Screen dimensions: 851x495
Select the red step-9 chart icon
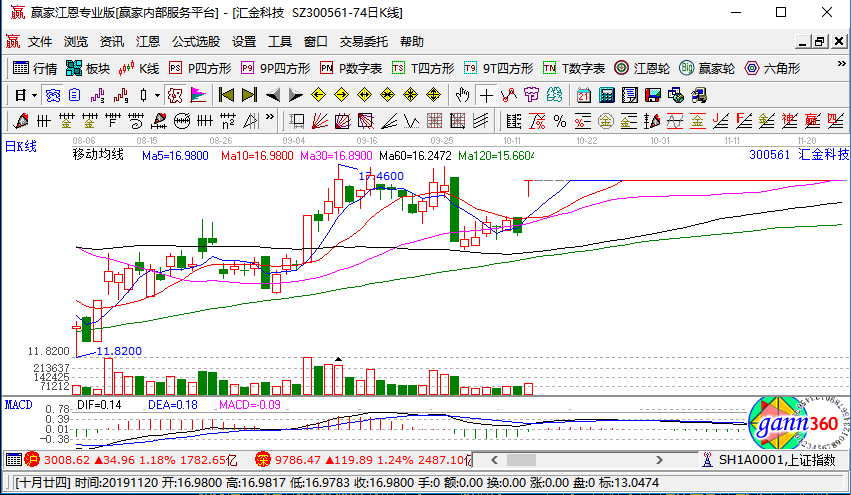(120, 96)
